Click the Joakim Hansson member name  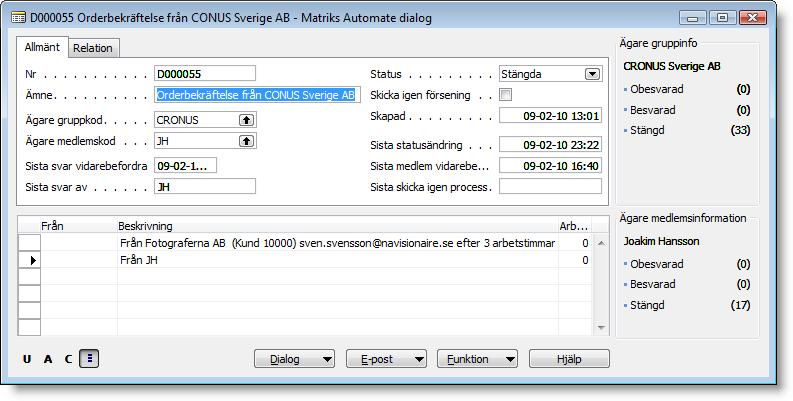[661, 241]
